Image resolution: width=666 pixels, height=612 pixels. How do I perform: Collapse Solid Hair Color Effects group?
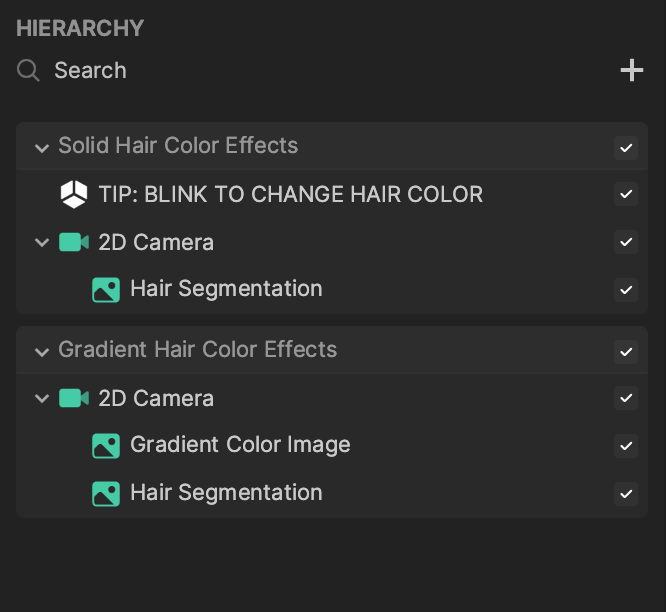pos(42,147)
